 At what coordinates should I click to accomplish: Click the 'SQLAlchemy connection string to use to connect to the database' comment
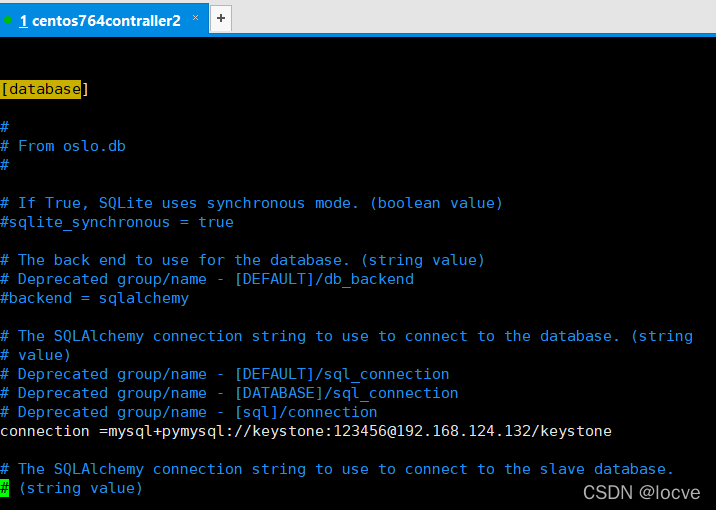click(x=347, y=336)
